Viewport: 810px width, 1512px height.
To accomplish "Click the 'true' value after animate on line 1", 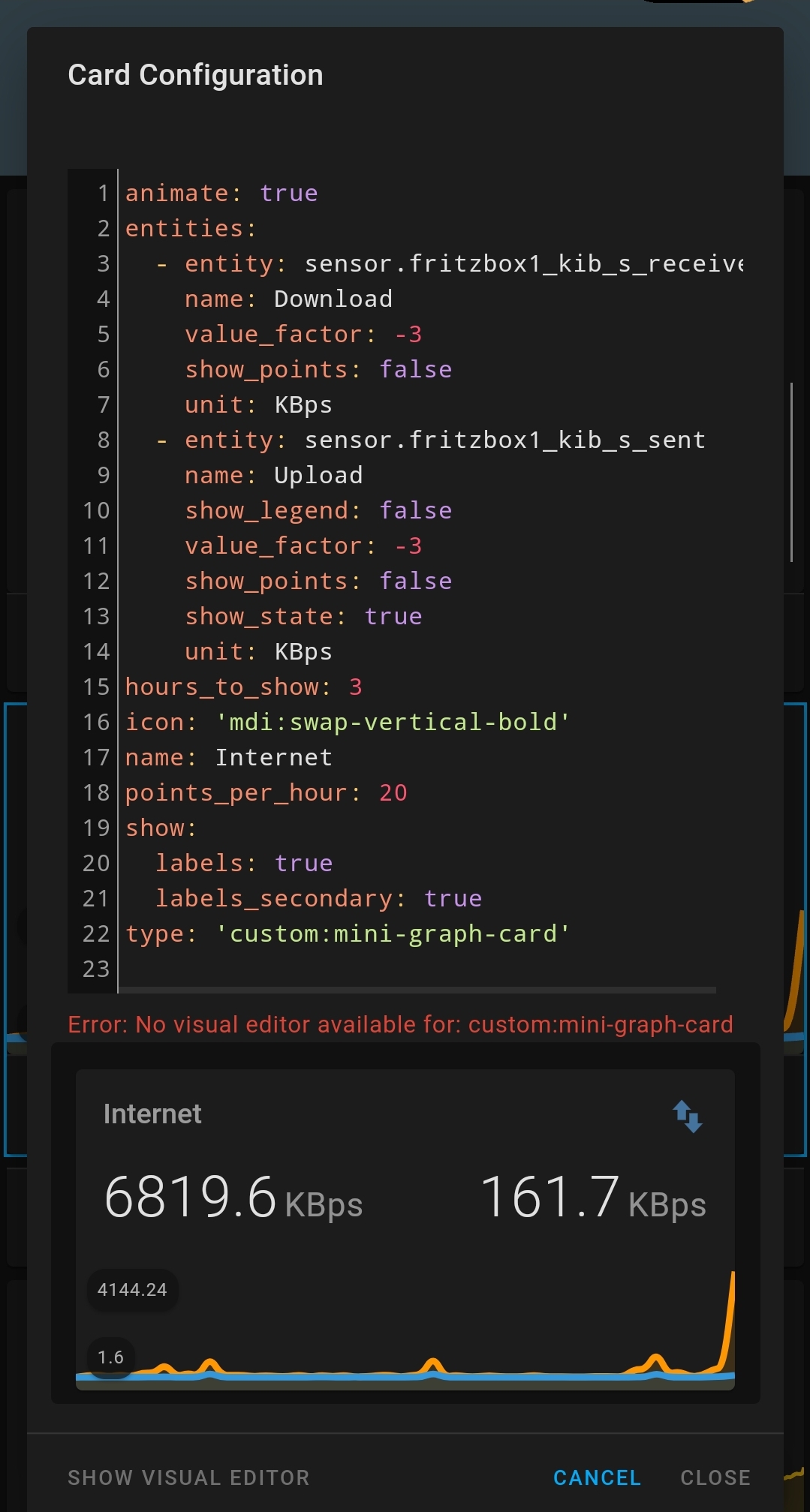I will 288,193.
